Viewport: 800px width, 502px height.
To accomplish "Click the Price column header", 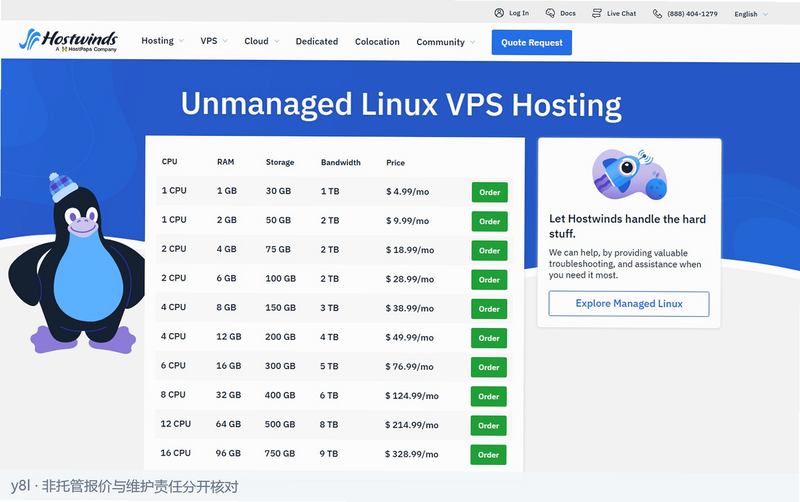I will (395, 163).
